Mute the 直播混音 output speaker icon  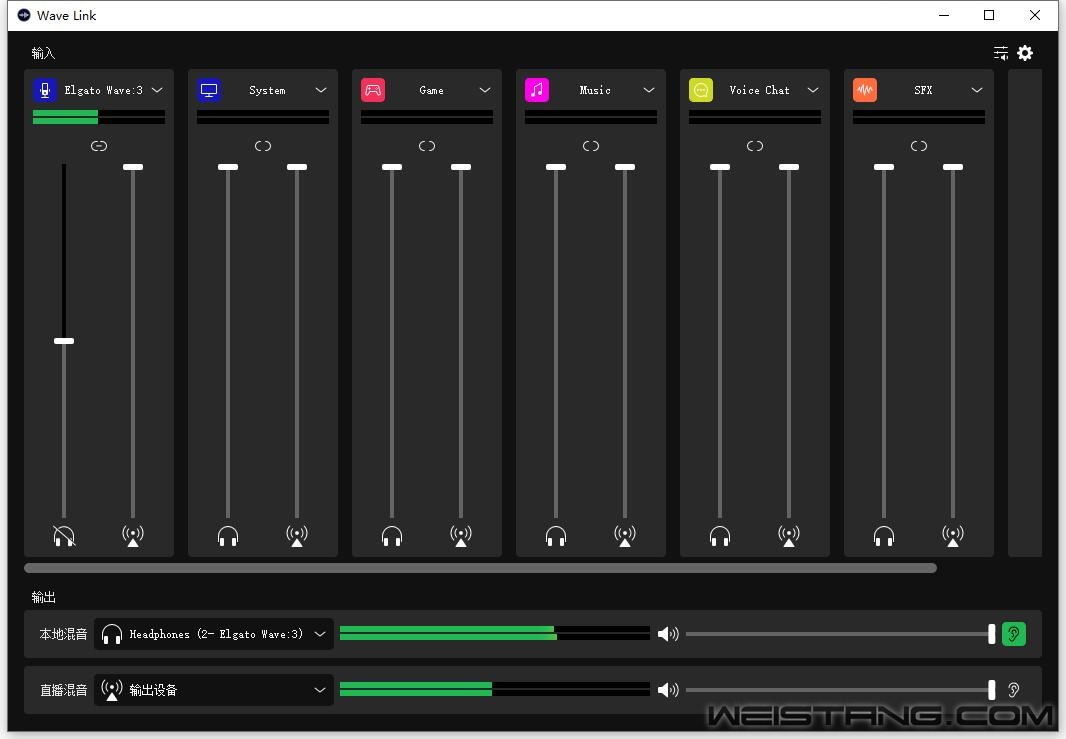pyautogui.click(x=668, y=690)
